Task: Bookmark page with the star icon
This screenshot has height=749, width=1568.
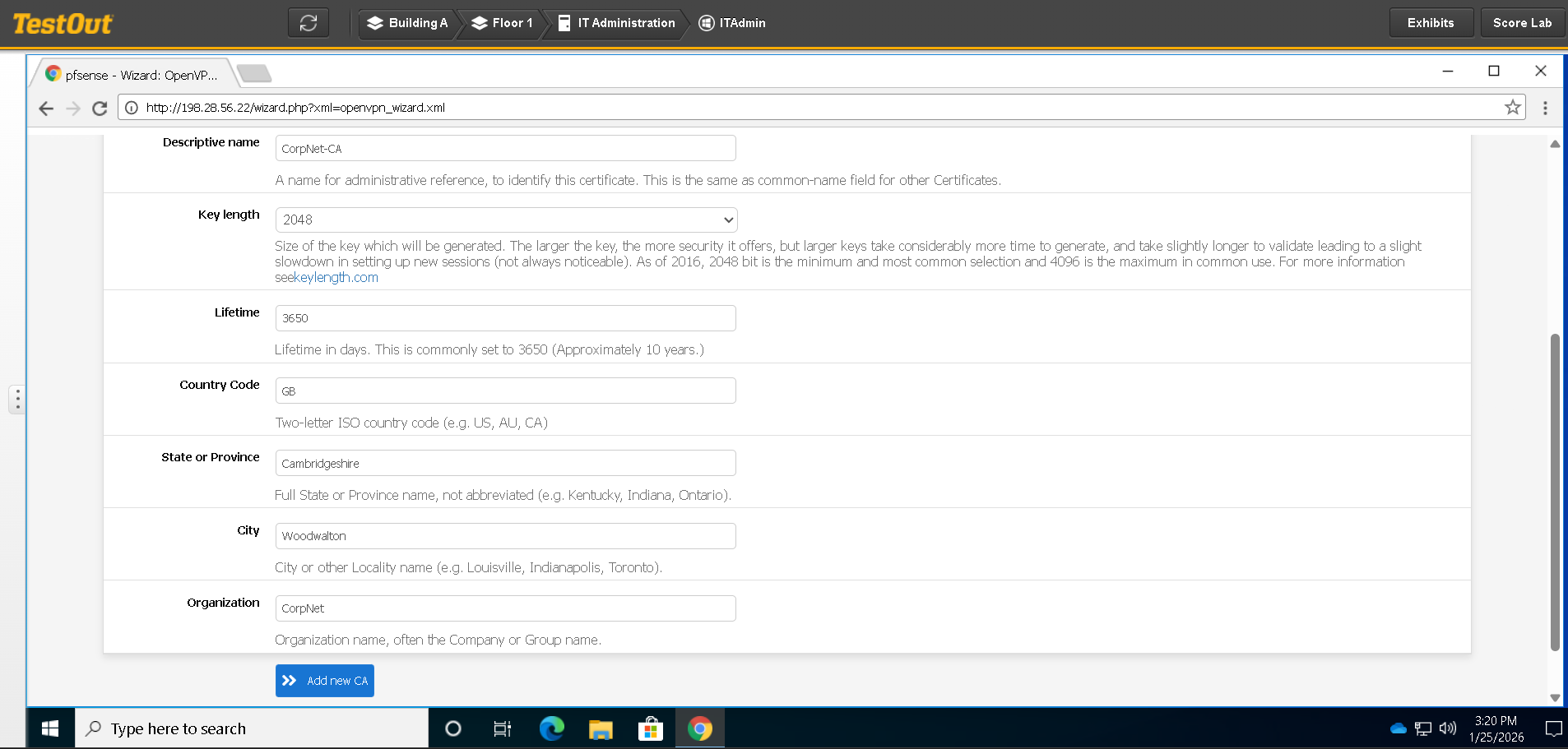Action: pyautogui.click(x=1512, y=108)
